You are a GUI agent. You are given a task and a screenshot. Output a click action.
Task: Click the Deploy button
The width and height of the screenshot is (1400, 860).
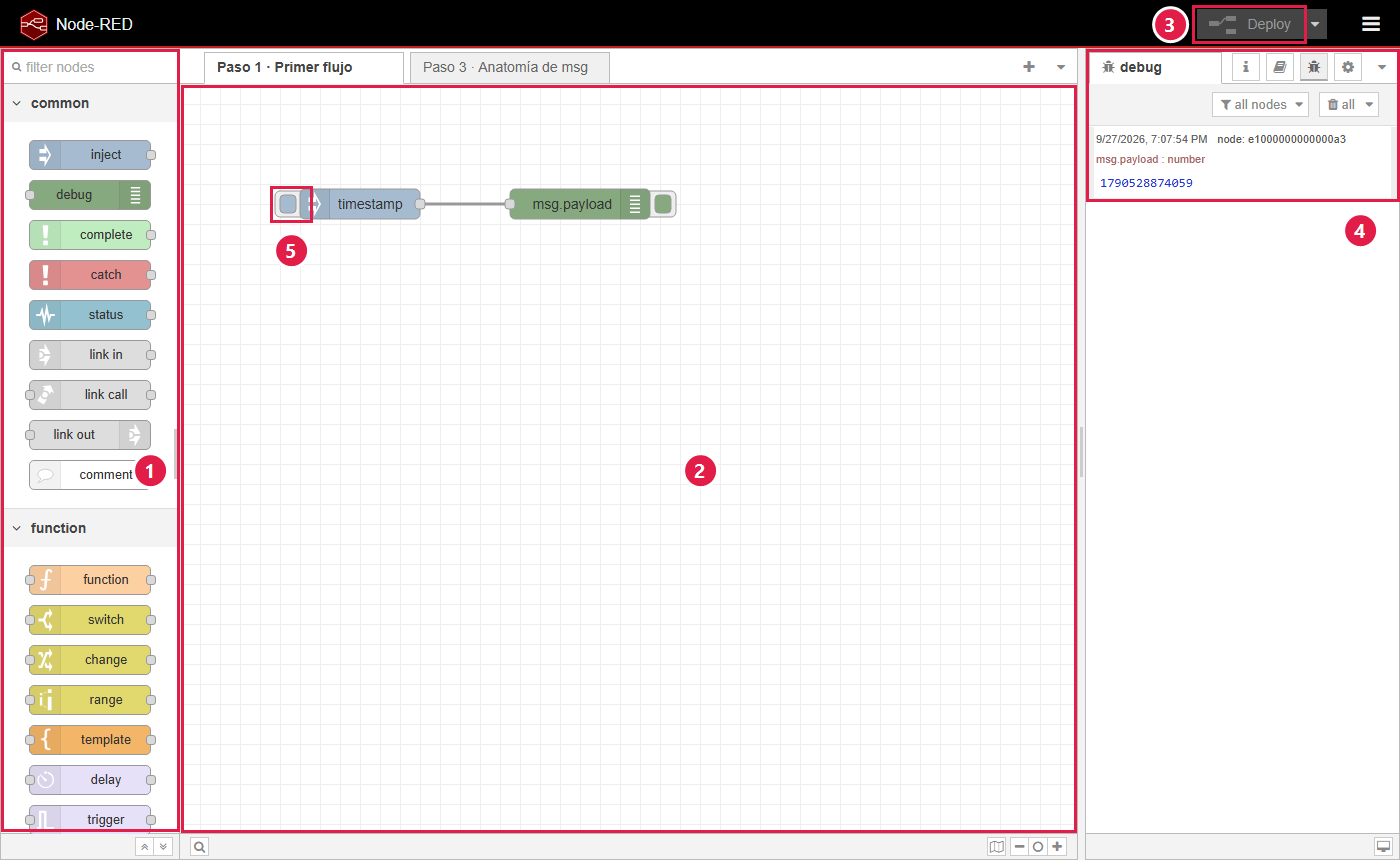[x=1250, y=24]
